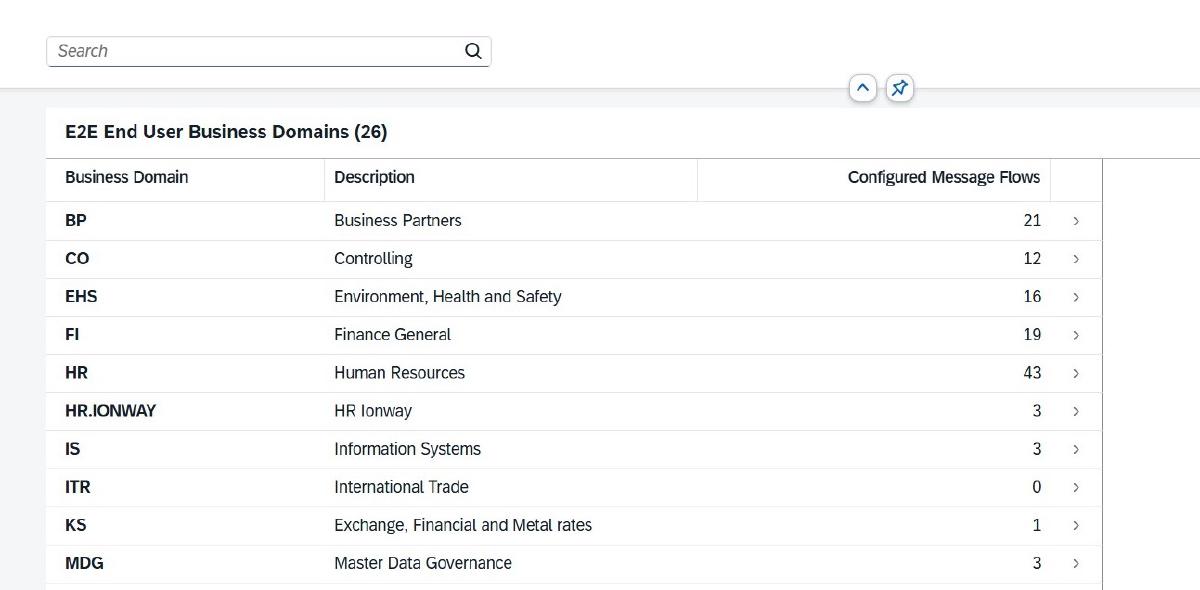Sort by the Business Domain column header
This screenshot has height=590, width=1200.
tap(127, 178)
